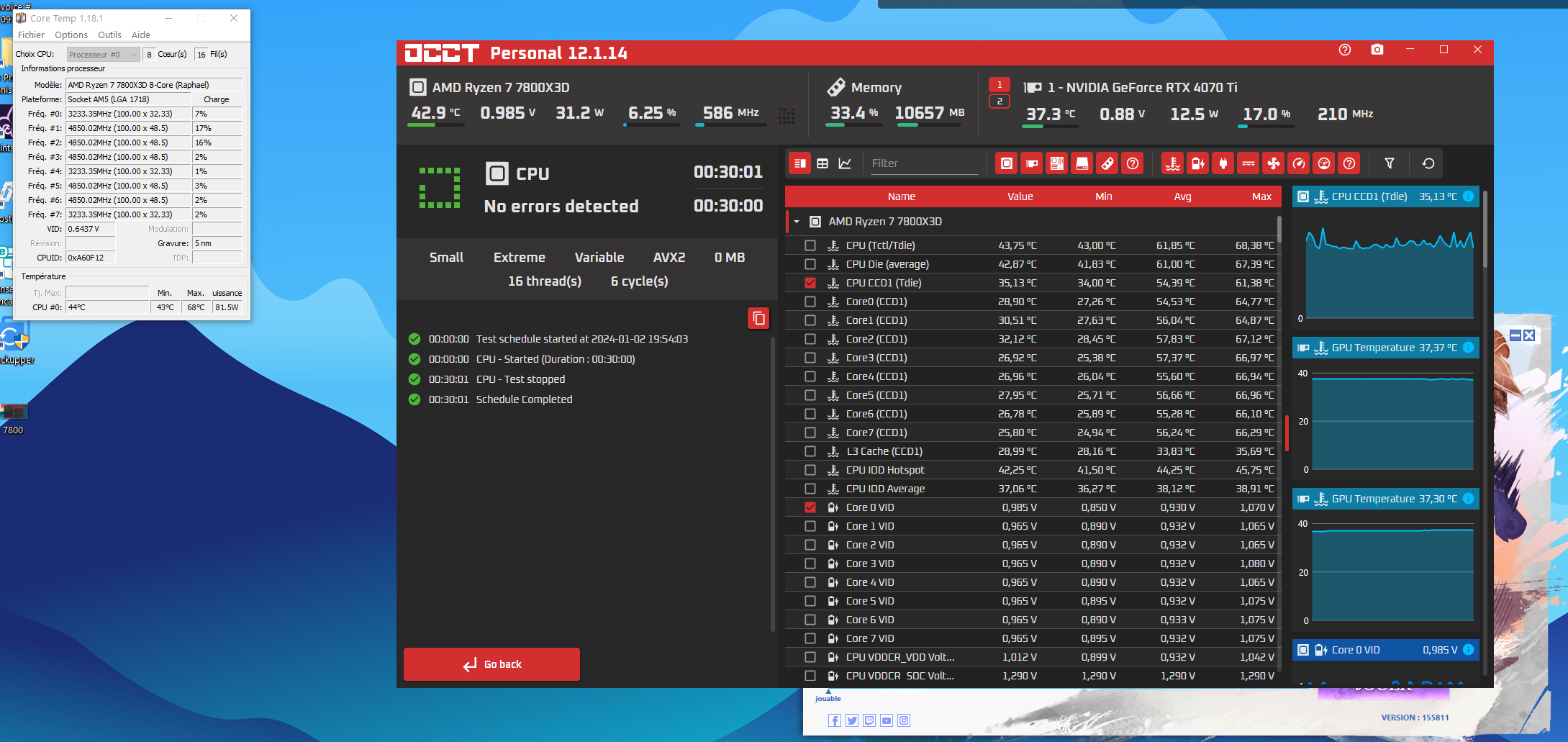The width and height of the screenshot is (1568, 742).
Task: Toggle the fan sensor type filter
Action: 1274,163
